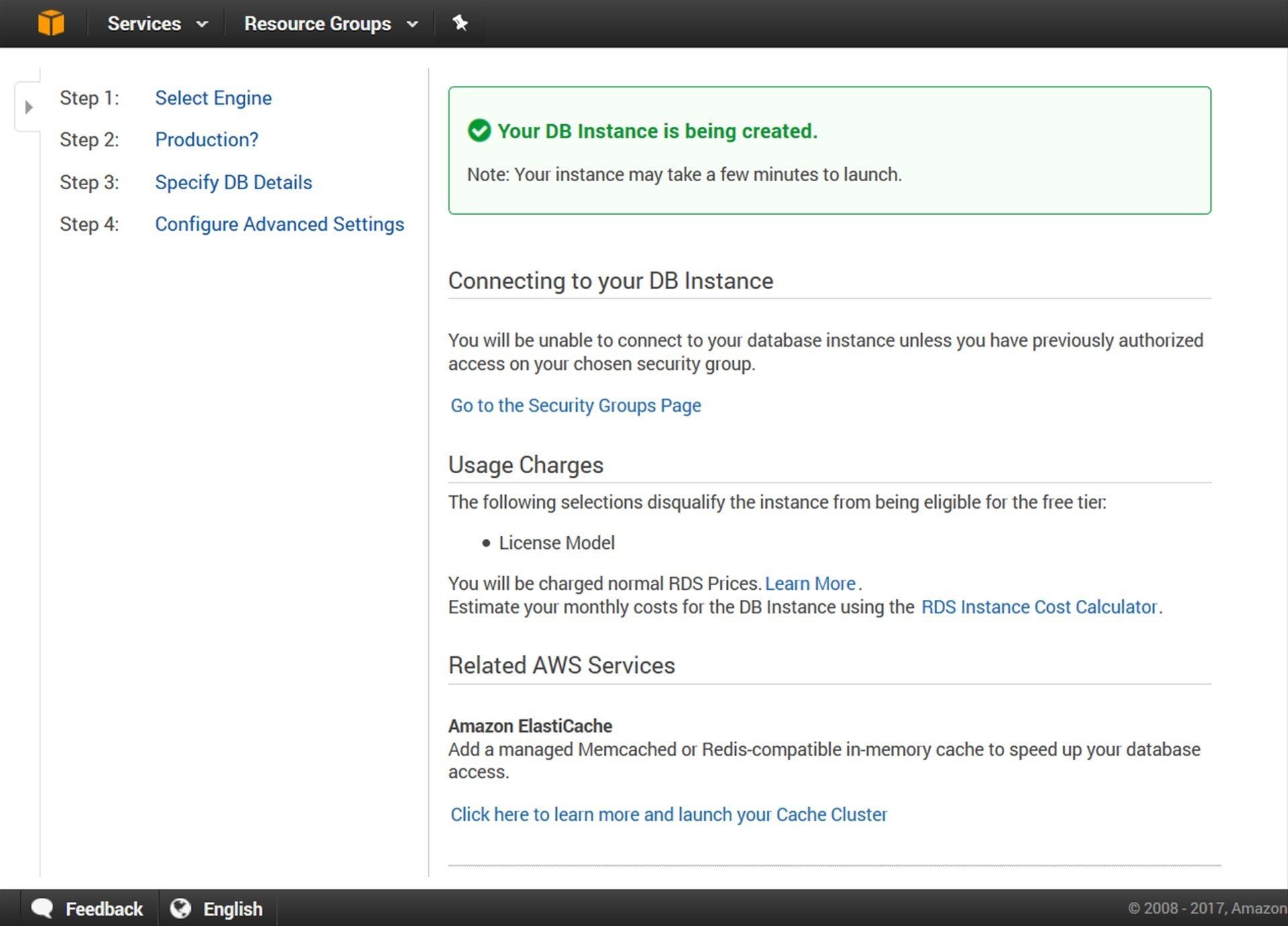The height and width of the screenshot is (926, 1288).
Task: Open the Resource Groups dropdown menu
Action: 331,23
